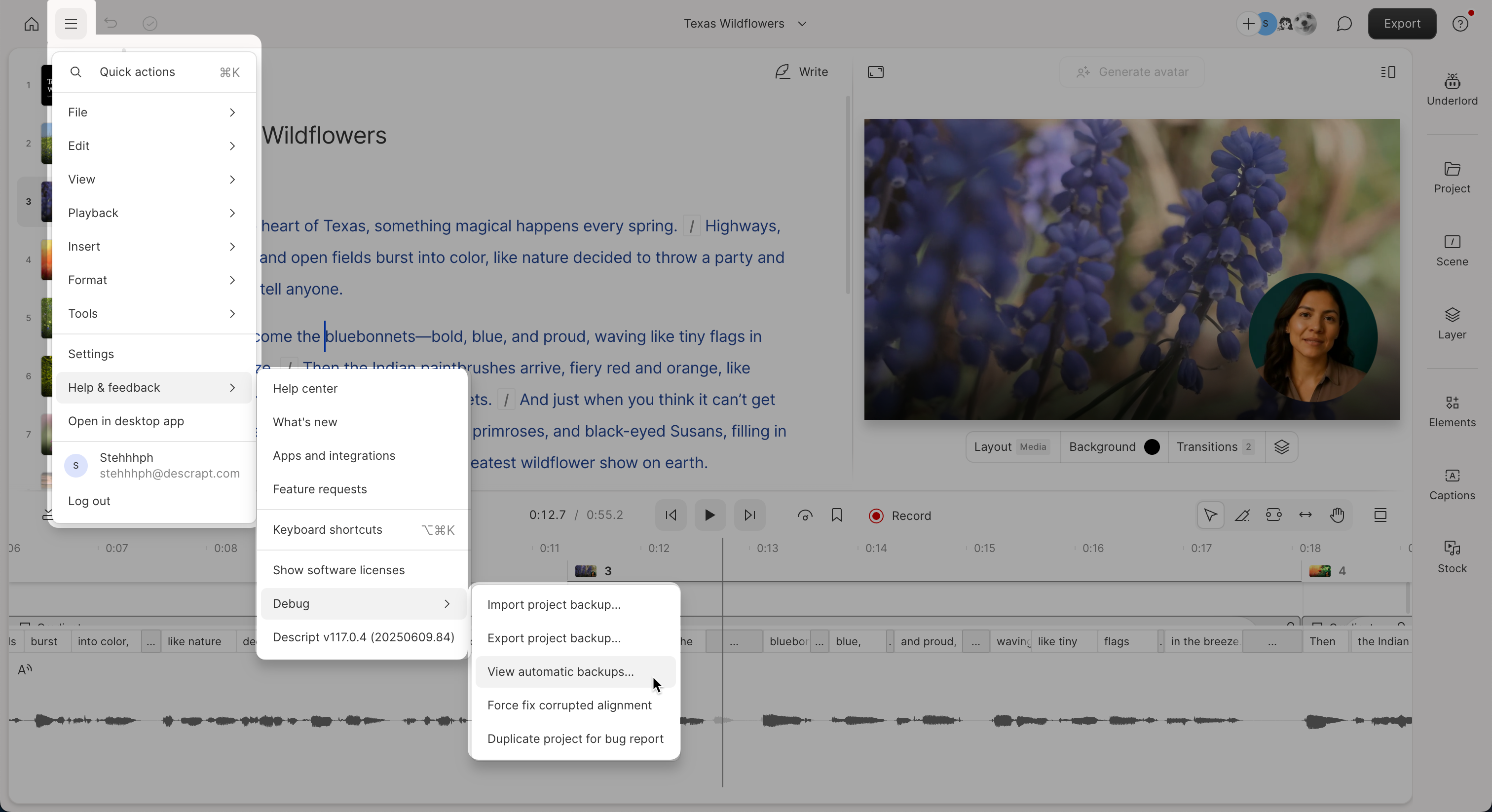This screenshot has width=1492, height=812.
Task: Select the range tool in timeline
Action: pyautogui.click(x=1273, y=515)
